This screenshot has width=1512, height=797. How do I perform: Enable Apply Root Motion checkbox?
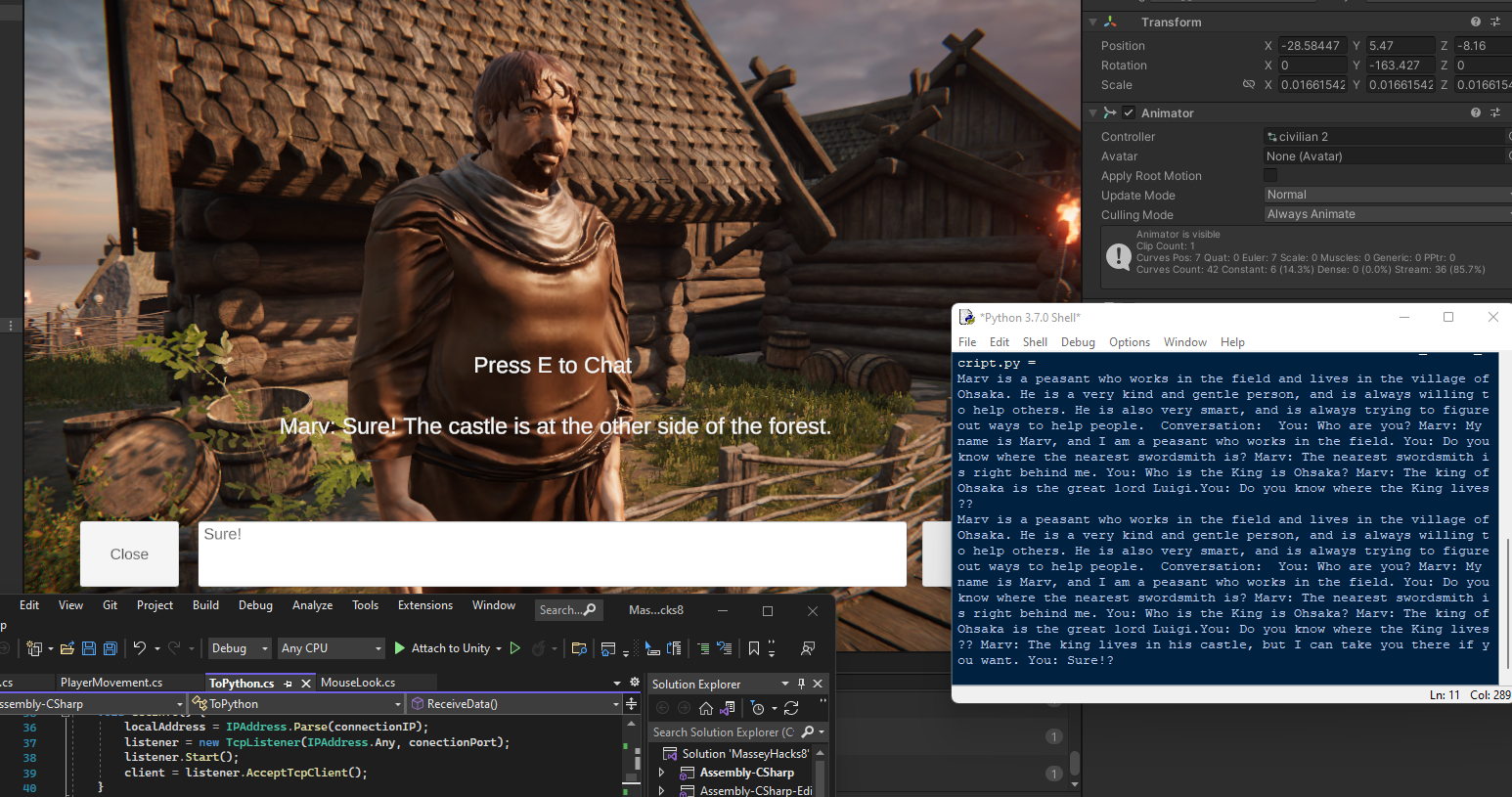click(x=1270, y=175)
